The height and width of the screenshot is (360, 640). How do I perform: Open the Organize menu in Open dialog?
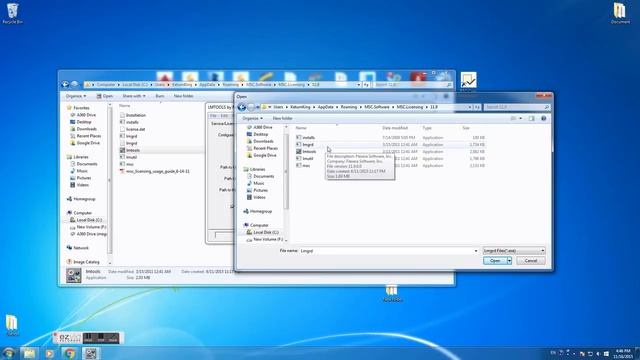(252, 118)
